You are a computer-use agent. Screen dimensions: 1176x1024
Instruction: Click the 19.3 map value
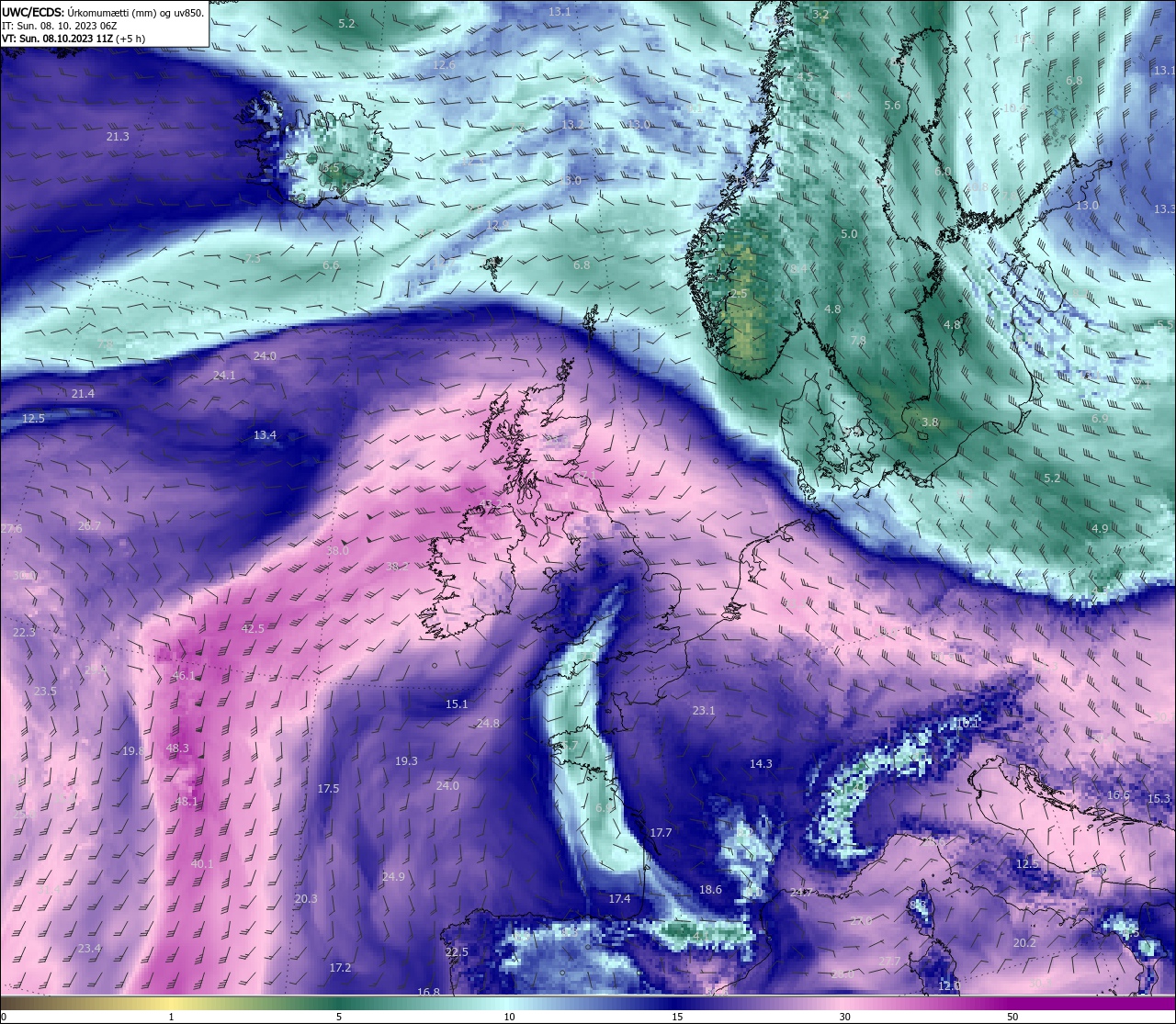coord(406,761)
